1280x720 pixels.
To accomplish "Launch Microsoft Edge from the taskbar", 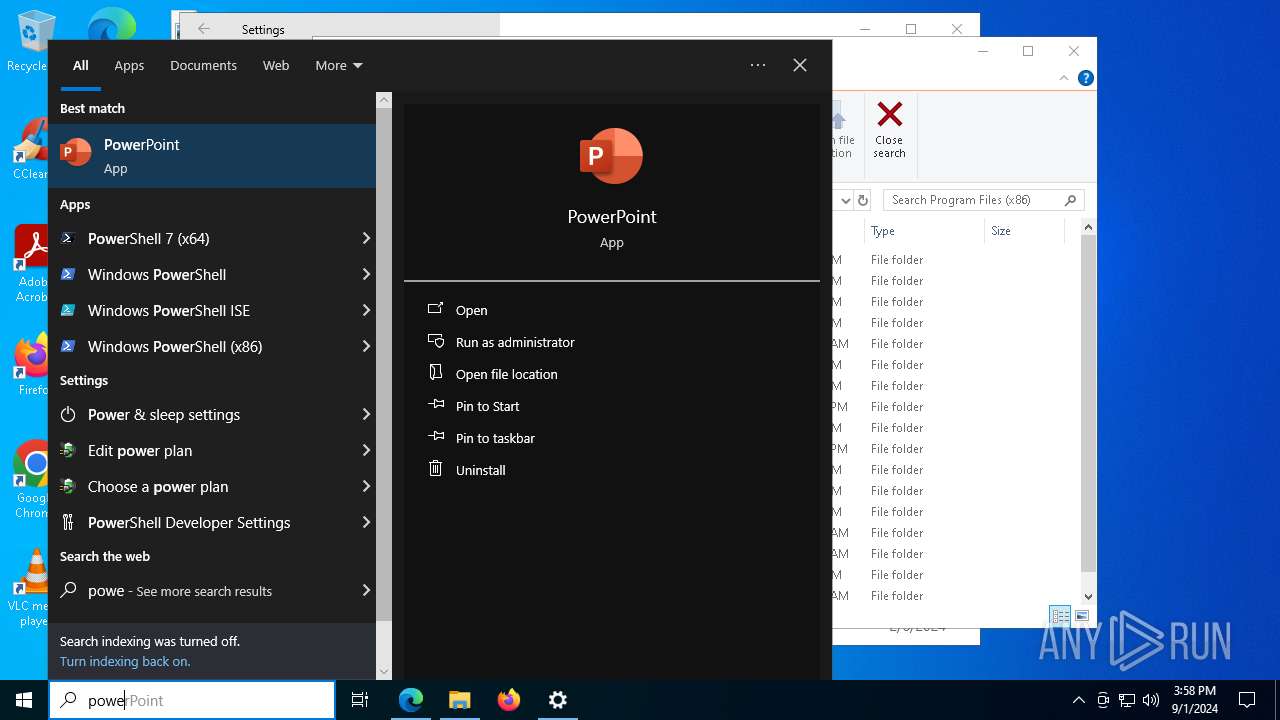I will pos(411,700).
